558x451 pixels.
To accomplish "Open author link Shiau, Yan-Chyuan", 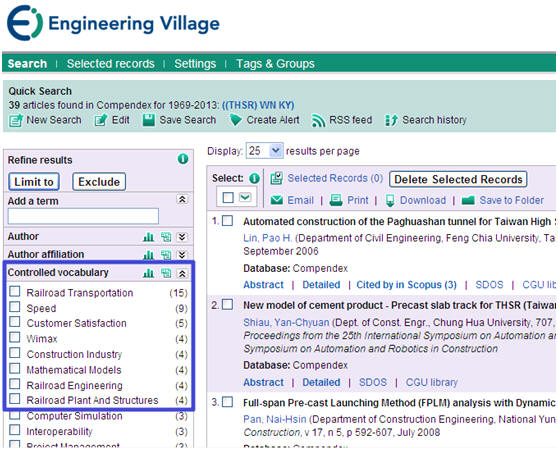I will [x=286, y=322].
